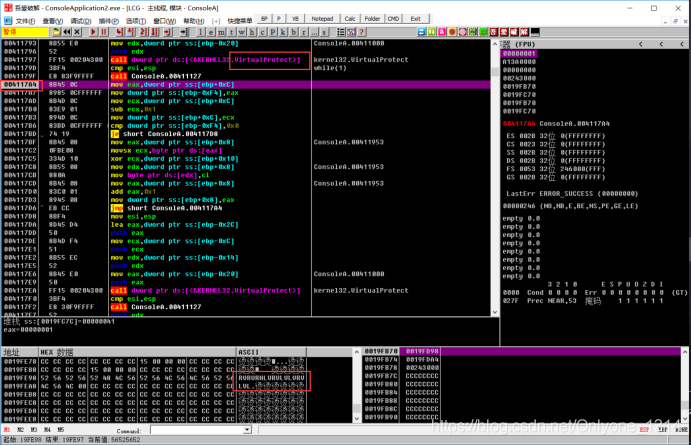Restart the program with the rewind icon
The image size is (691, 445).
point(67,32)
